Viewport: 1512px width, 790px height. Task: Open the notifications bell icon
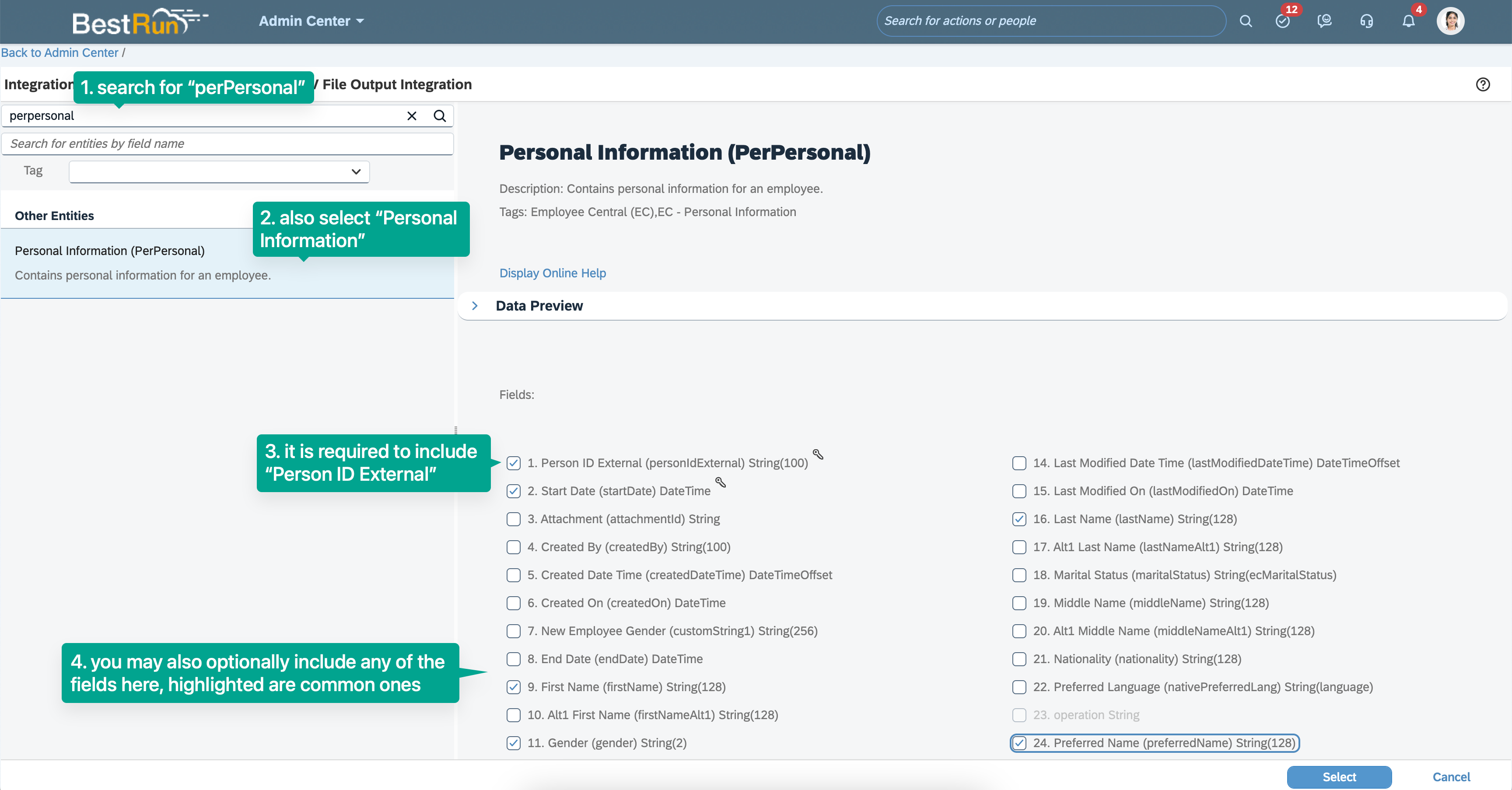click(1408, 21)
